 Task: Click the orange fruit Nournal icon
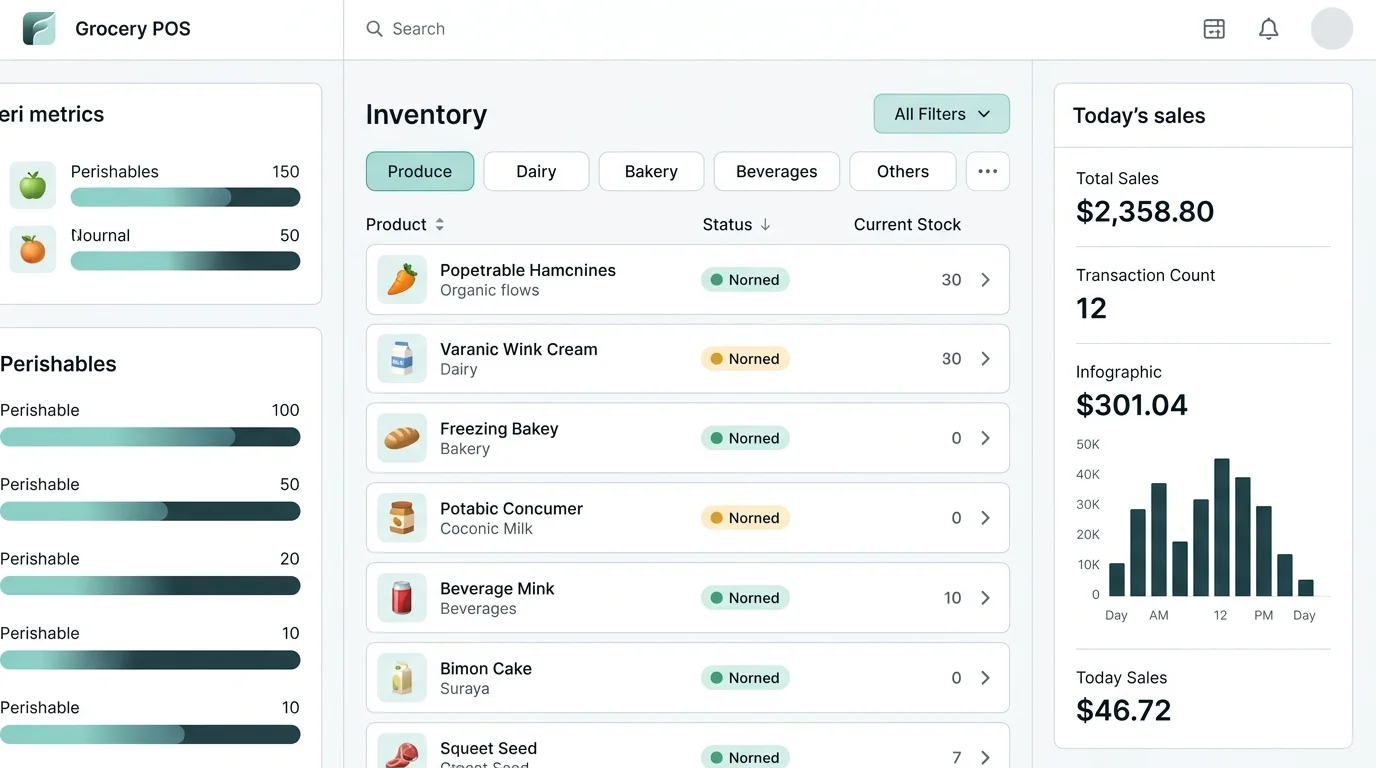click(x=33, y=249)
